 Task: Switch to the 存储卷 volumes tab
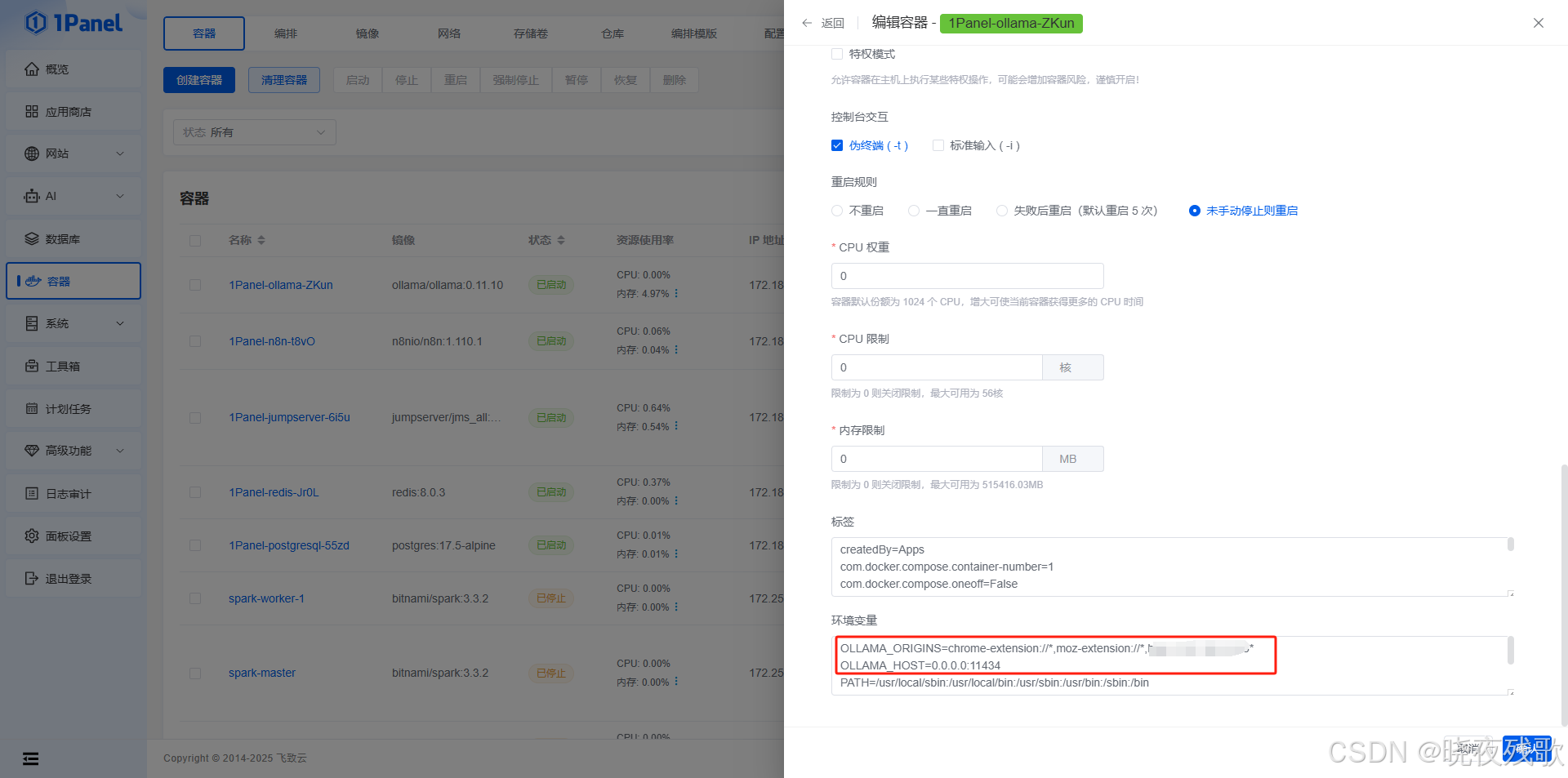pos(530,33)
